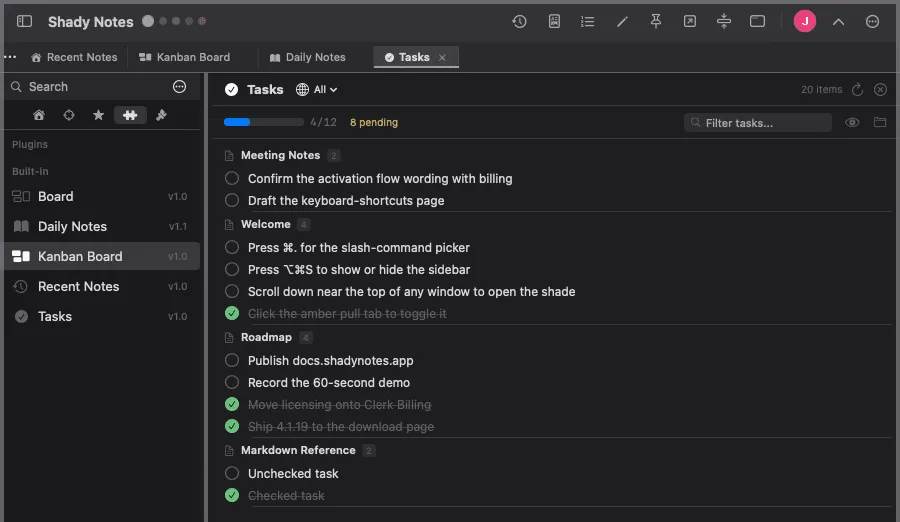Open tab overflow three dots menu

point(10,57)
